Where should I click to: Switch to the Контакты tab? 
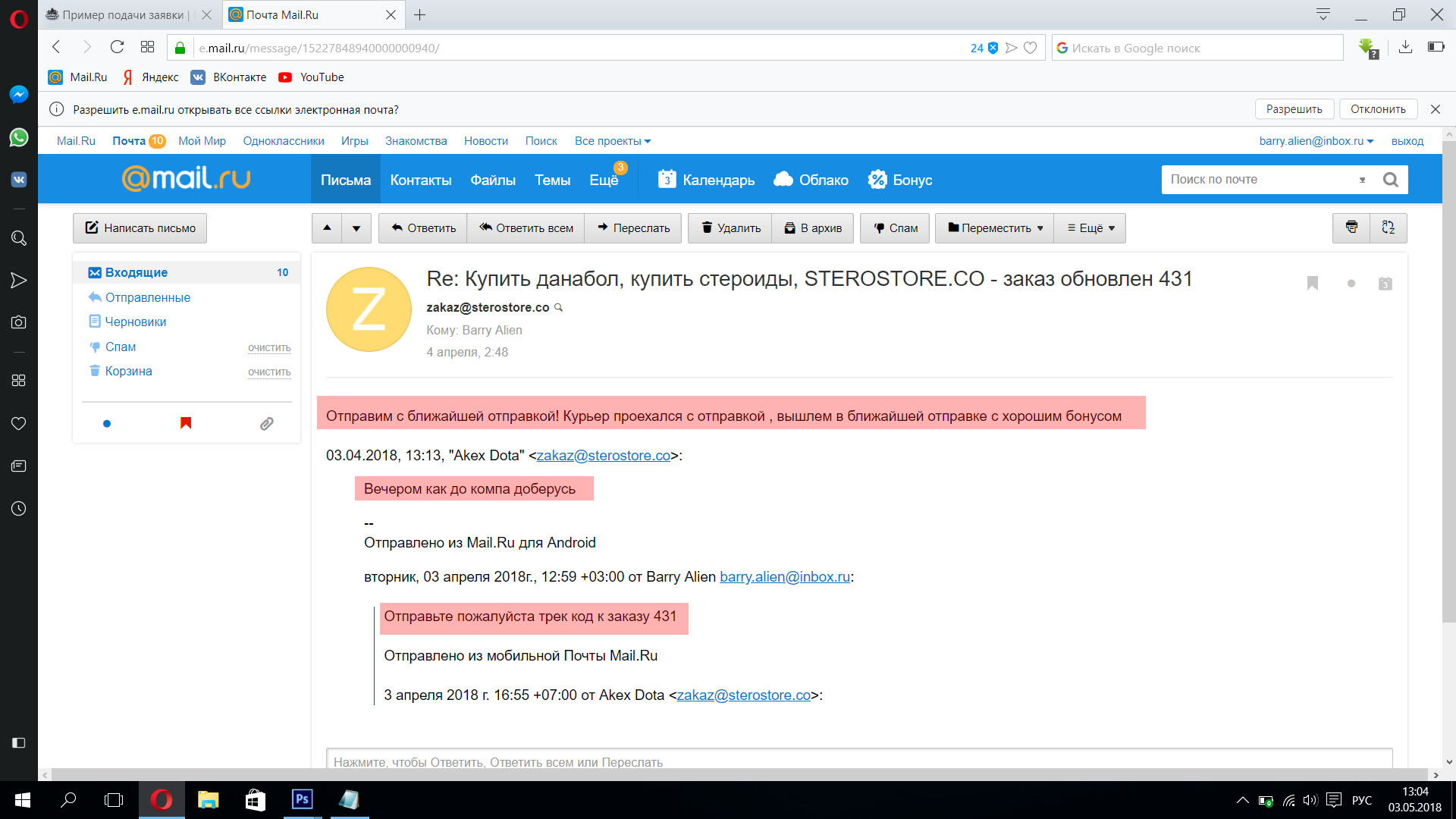coord(420,180)
